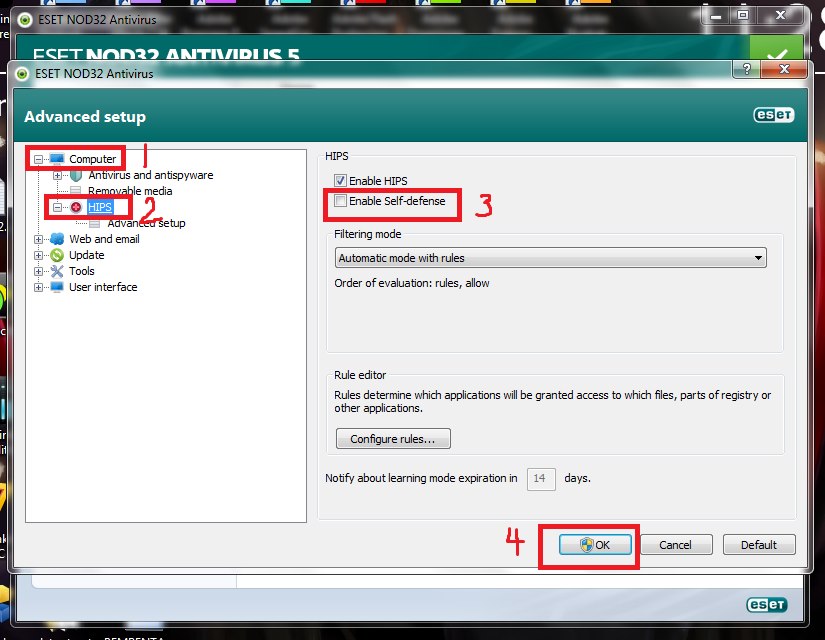Select Advanced setup under HIPS

146,223
